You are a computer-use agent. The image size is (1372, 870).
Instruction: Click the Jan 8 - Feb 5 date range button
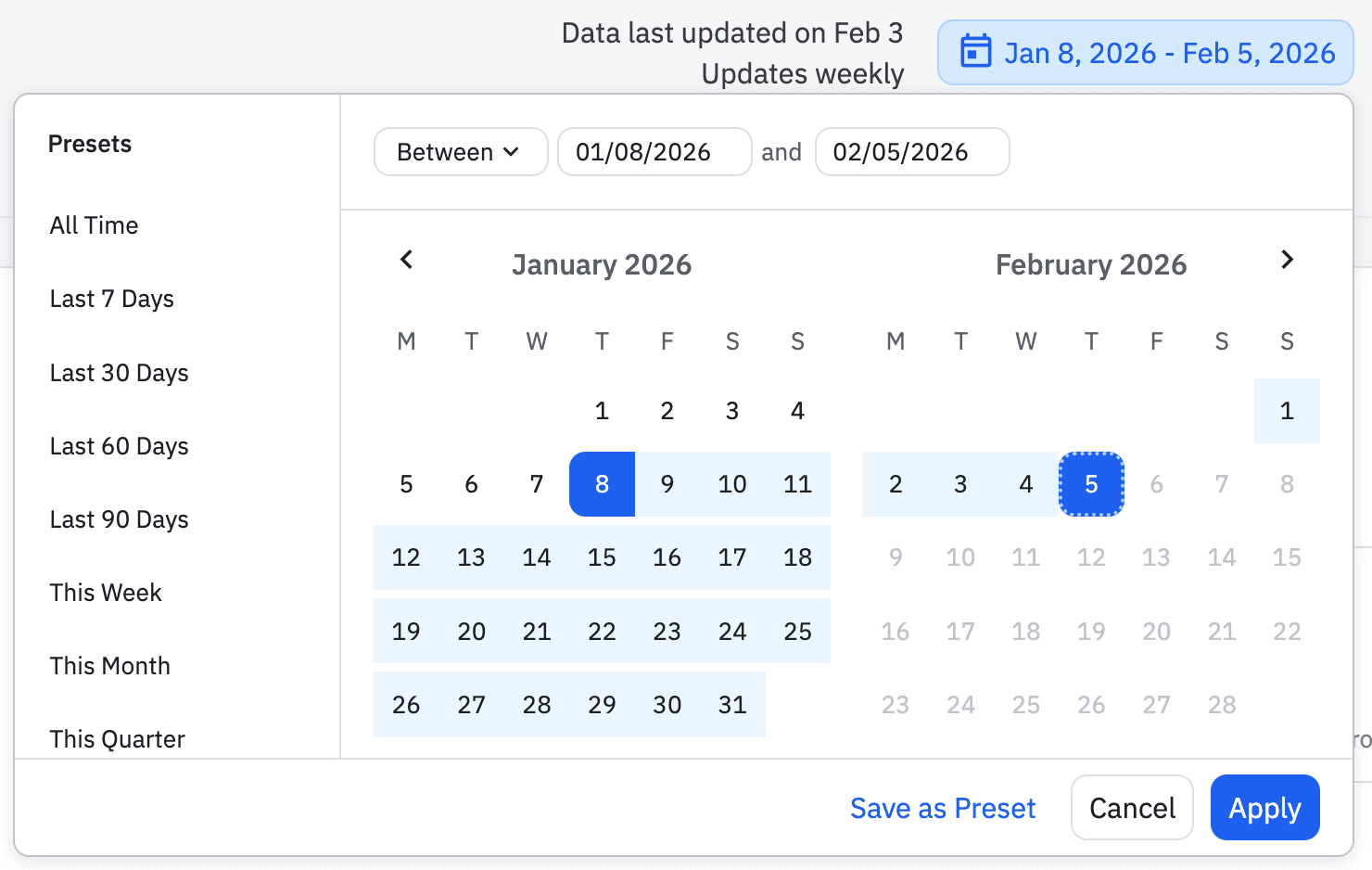pos(1145,53)
